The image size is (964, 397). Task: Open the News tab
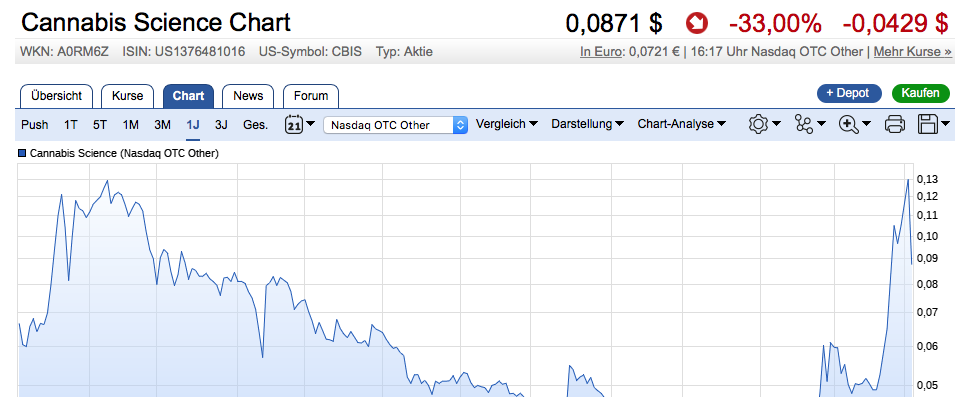[x=248, y=96]
